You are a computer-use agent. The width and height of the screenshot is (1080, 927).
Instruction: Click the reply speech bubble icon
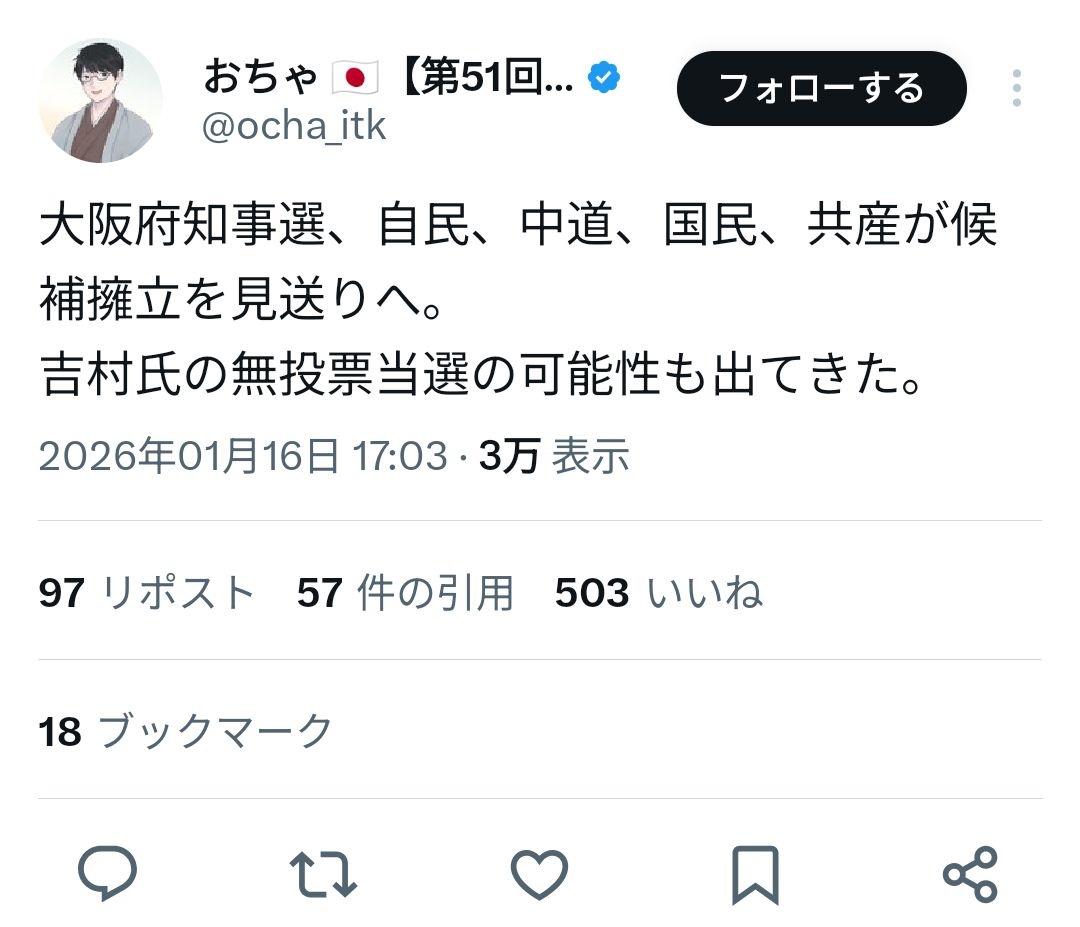[x=107, y=873]
